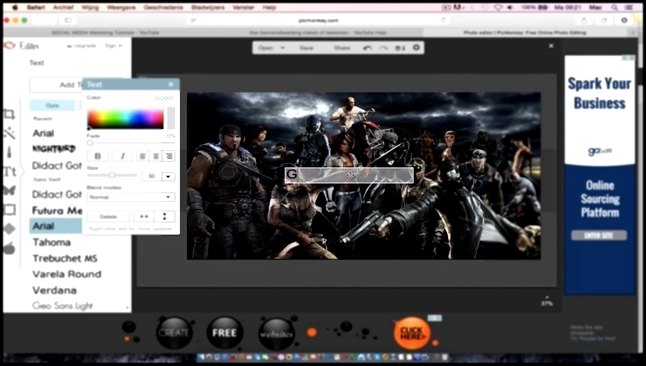
Task: Click the Safari reload icon
Action: (443, 20)
